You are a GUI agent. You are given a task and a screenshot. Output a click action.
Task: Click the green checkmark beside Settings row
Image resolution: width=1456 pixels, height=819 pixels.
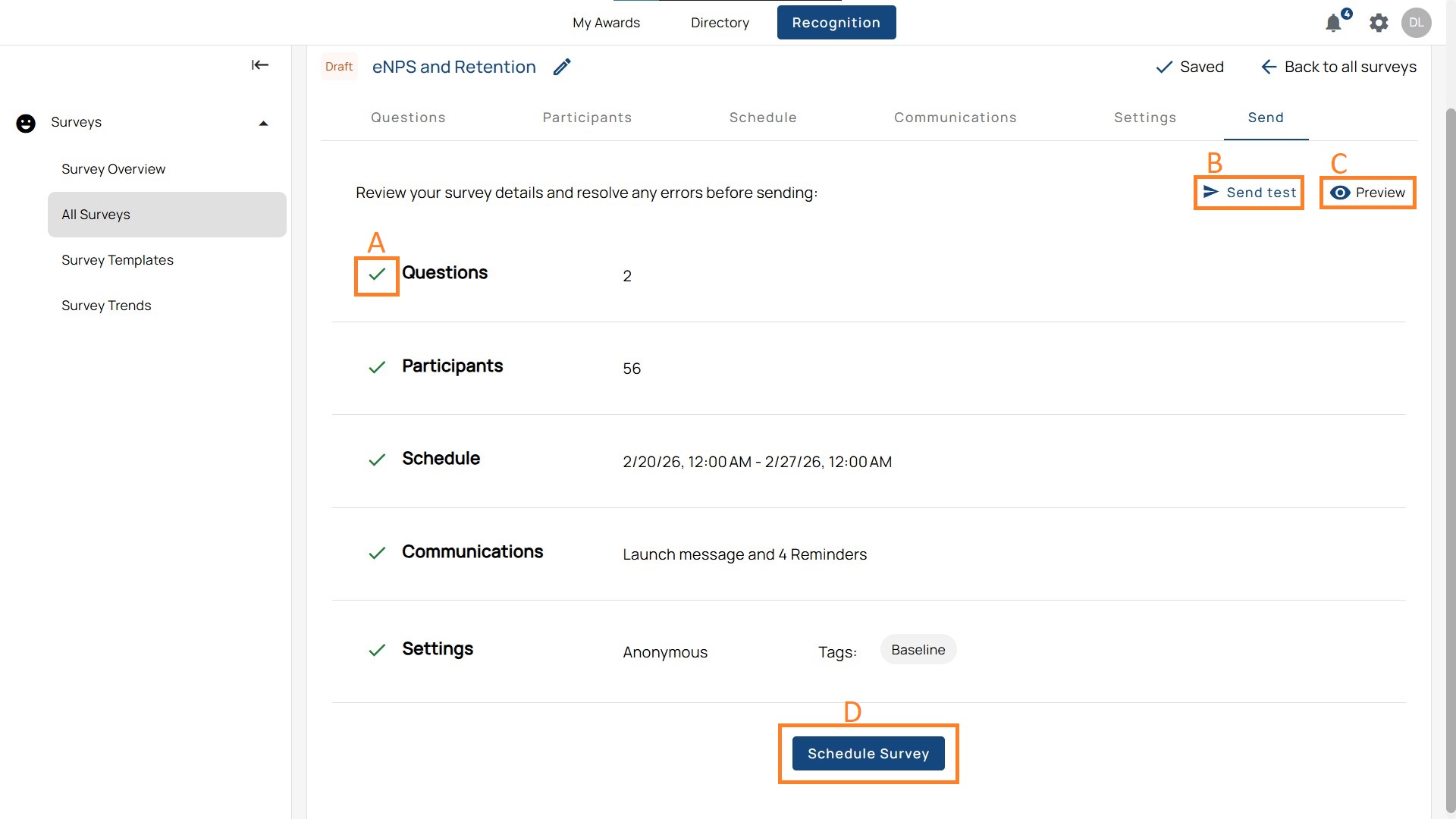(x=377, y=651)
